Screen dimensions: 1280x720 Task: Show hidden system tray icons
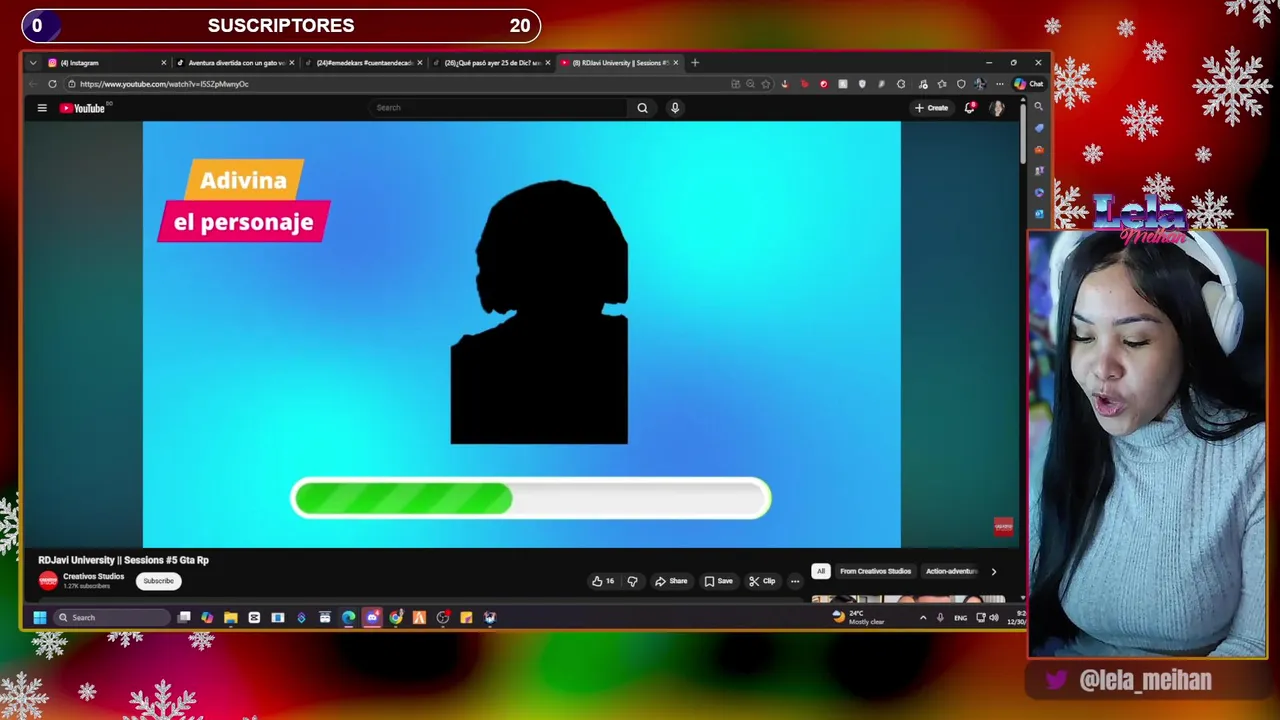923,618
